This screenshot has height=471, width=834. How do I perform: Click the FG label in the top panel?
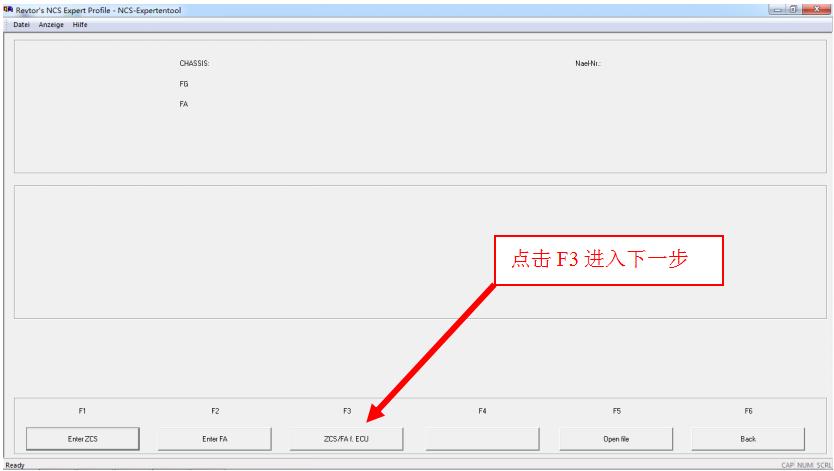pyautogui.click(x=184, y=84)
